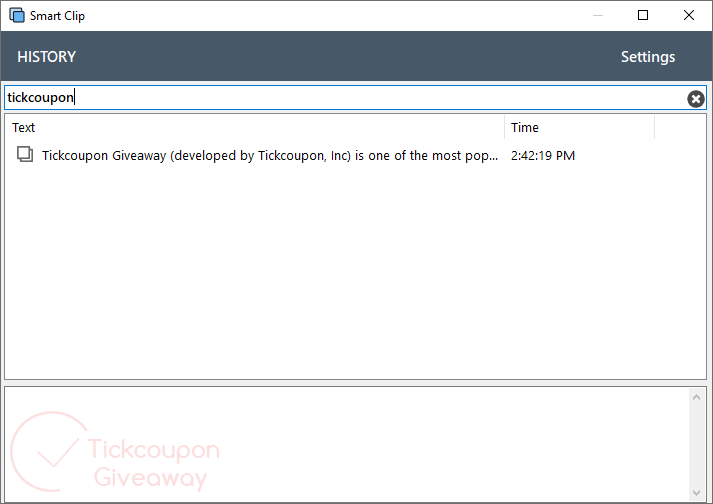Click the preview pane scroll down arrow
This screenshot has width=713, height=504.
tap(696, 493)
